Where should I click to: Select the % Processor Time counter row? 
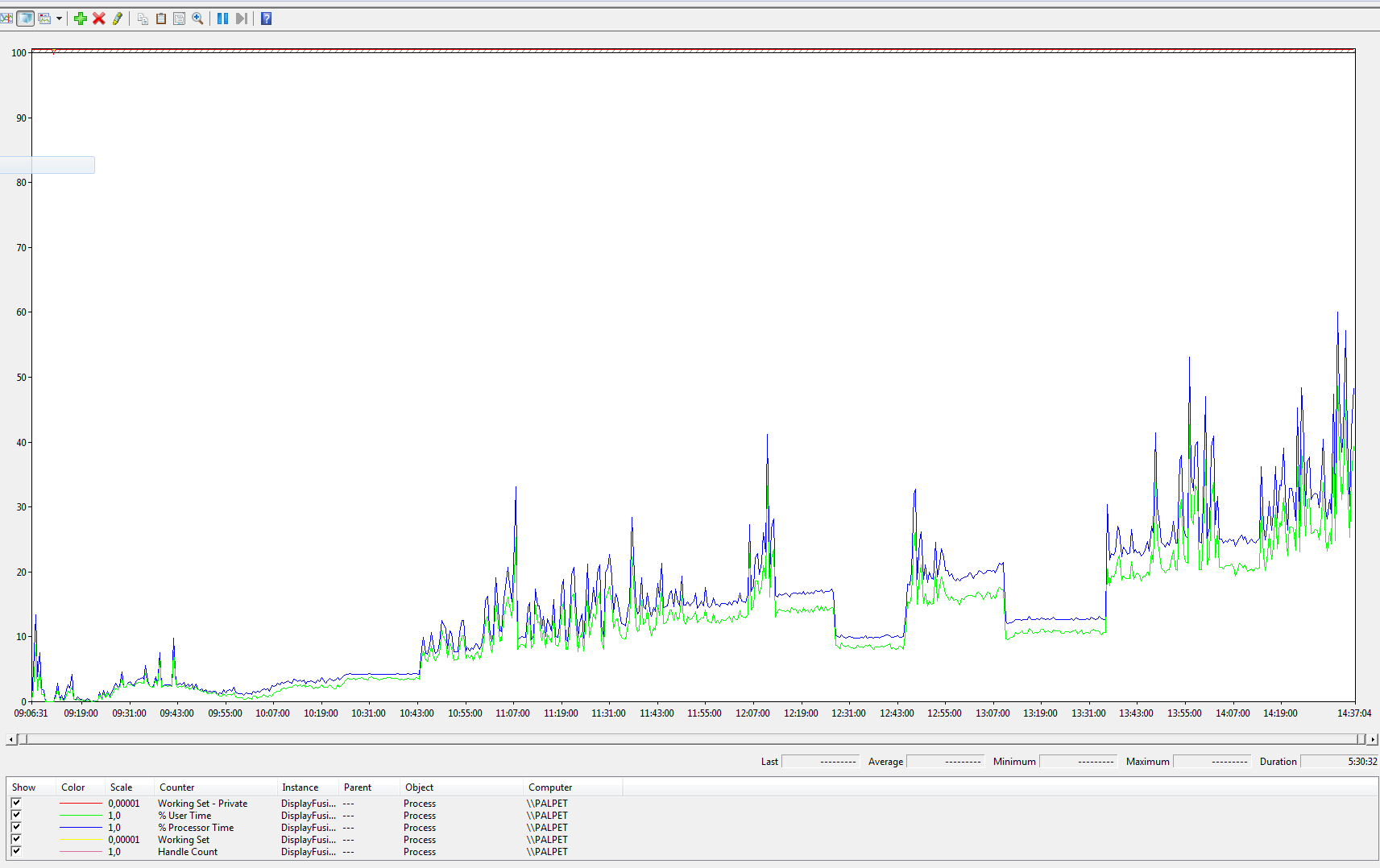point(196,828)
